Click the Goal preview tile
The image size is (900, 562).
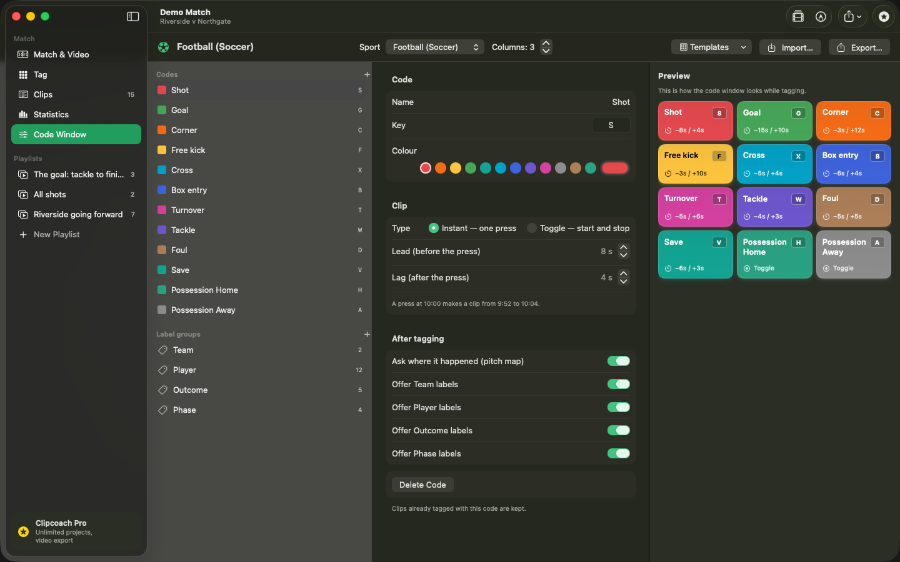[x=774, y=121]
